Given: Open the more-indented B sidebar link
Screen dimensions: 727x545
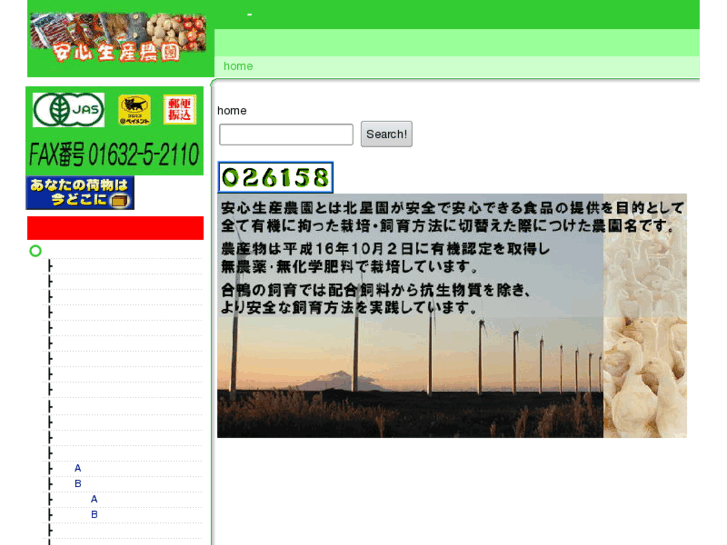Looking at the screenshot, I should point(94,514).
